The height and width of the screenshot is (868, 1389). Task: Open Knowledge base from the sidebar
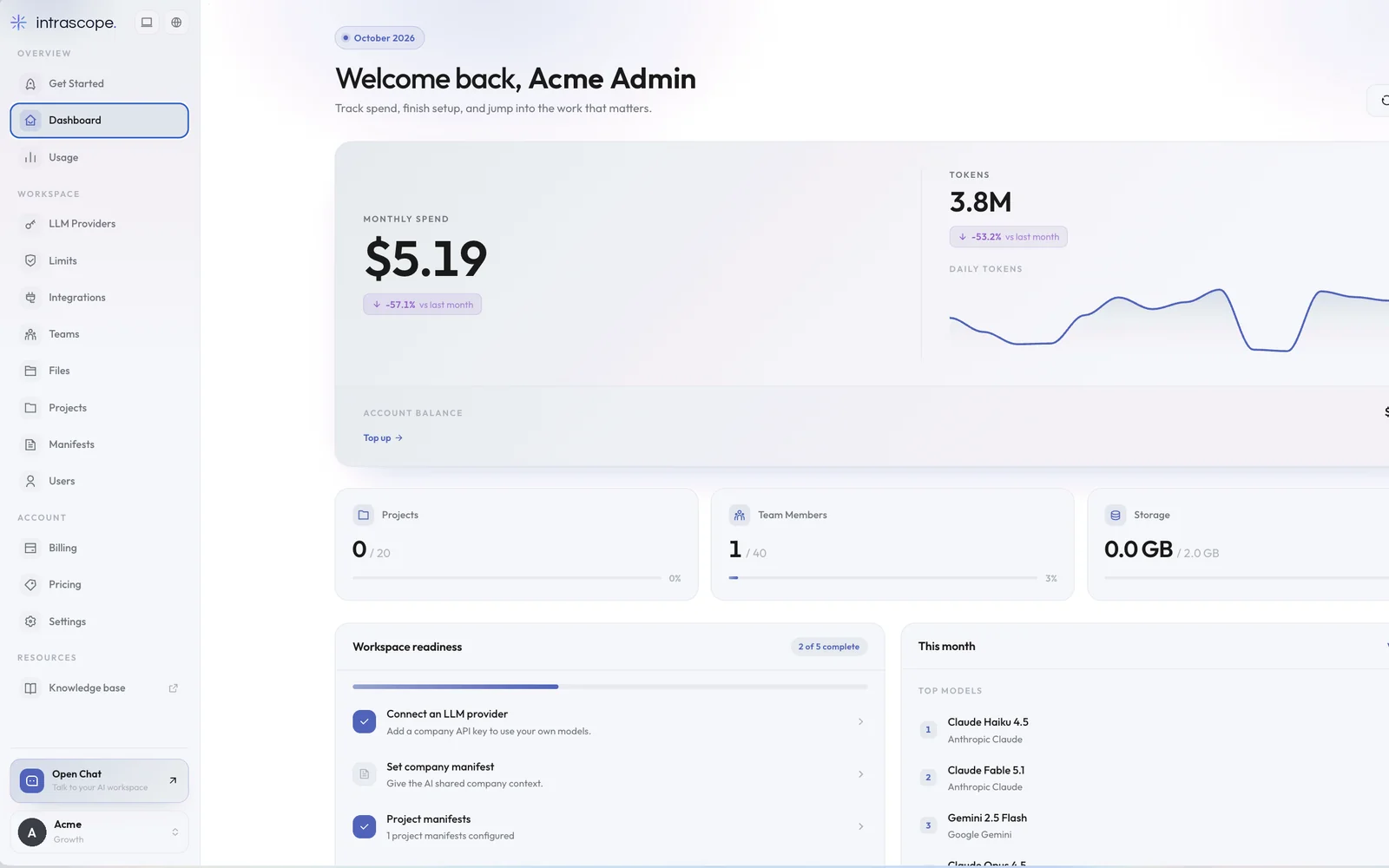coord(99,688)
